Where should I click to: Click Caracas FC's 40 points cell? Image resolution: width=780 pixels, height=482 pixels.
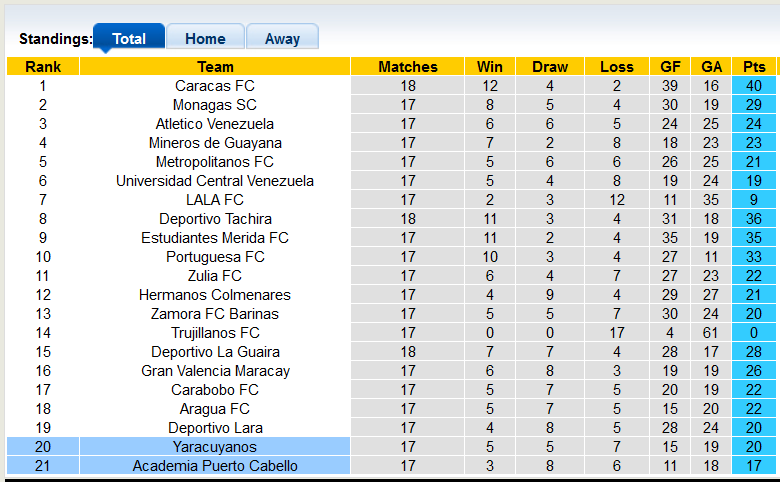pyautogui.click(x=754, y=86)
